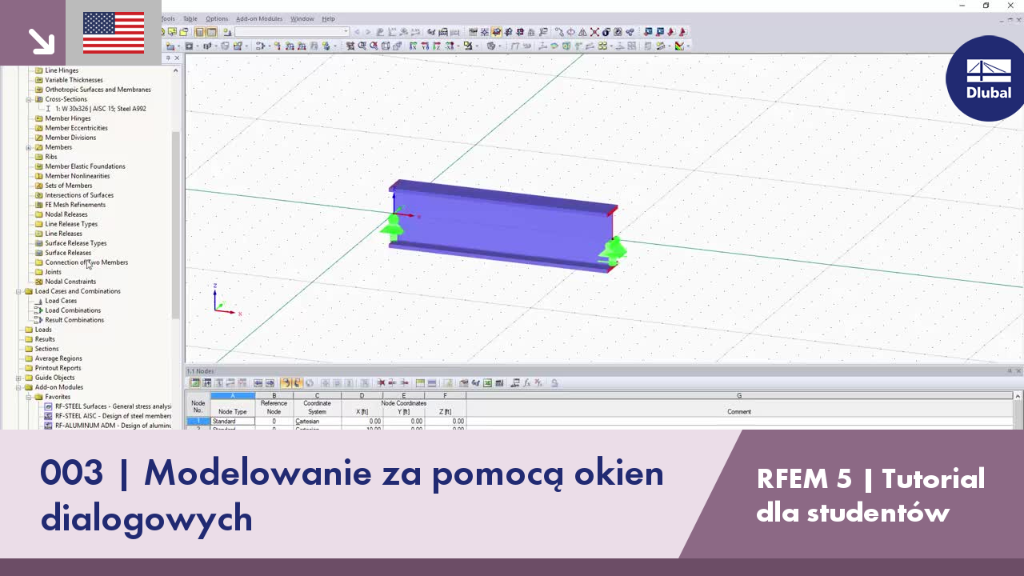Image resolution: width=1024 pixels, height=576 pixels.
Task: Click the Excel export icon in table toolbar
Action: (487, 383)
